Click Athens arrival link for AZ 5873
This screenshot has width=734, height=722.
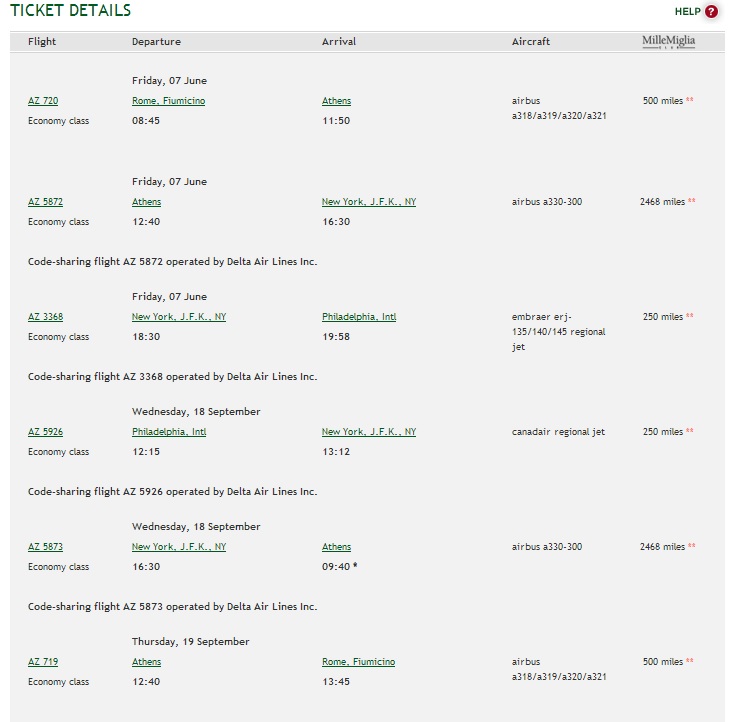(337, 547)
